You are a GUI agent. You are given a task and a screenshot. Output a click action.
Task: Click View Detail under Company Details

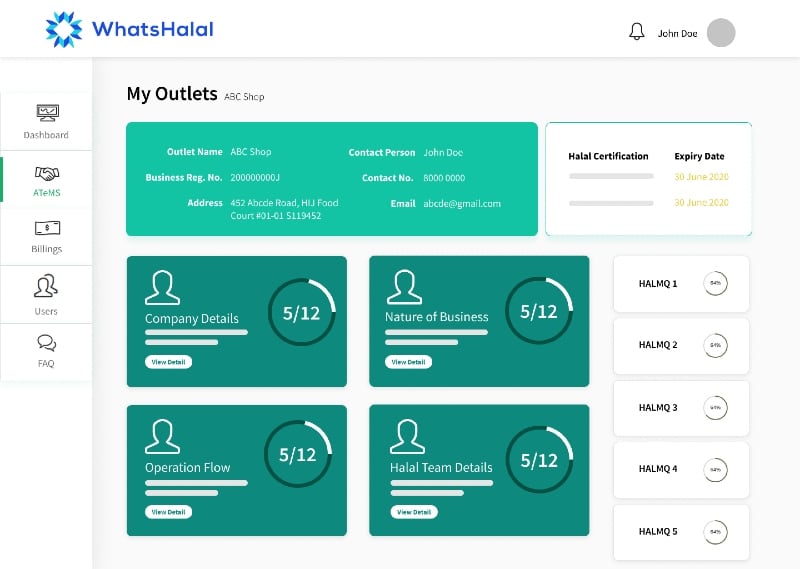tap(168, 362)
